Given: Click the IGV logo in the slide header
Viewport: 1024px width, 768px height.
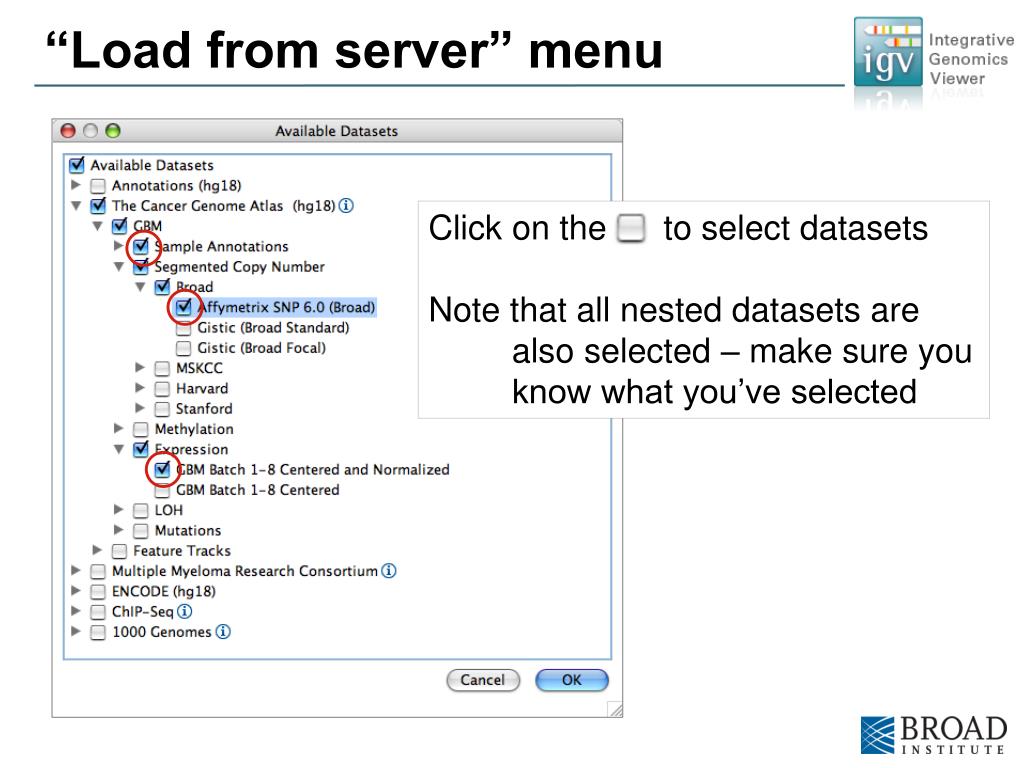Looking at the screenshot, I should point(888,52).
